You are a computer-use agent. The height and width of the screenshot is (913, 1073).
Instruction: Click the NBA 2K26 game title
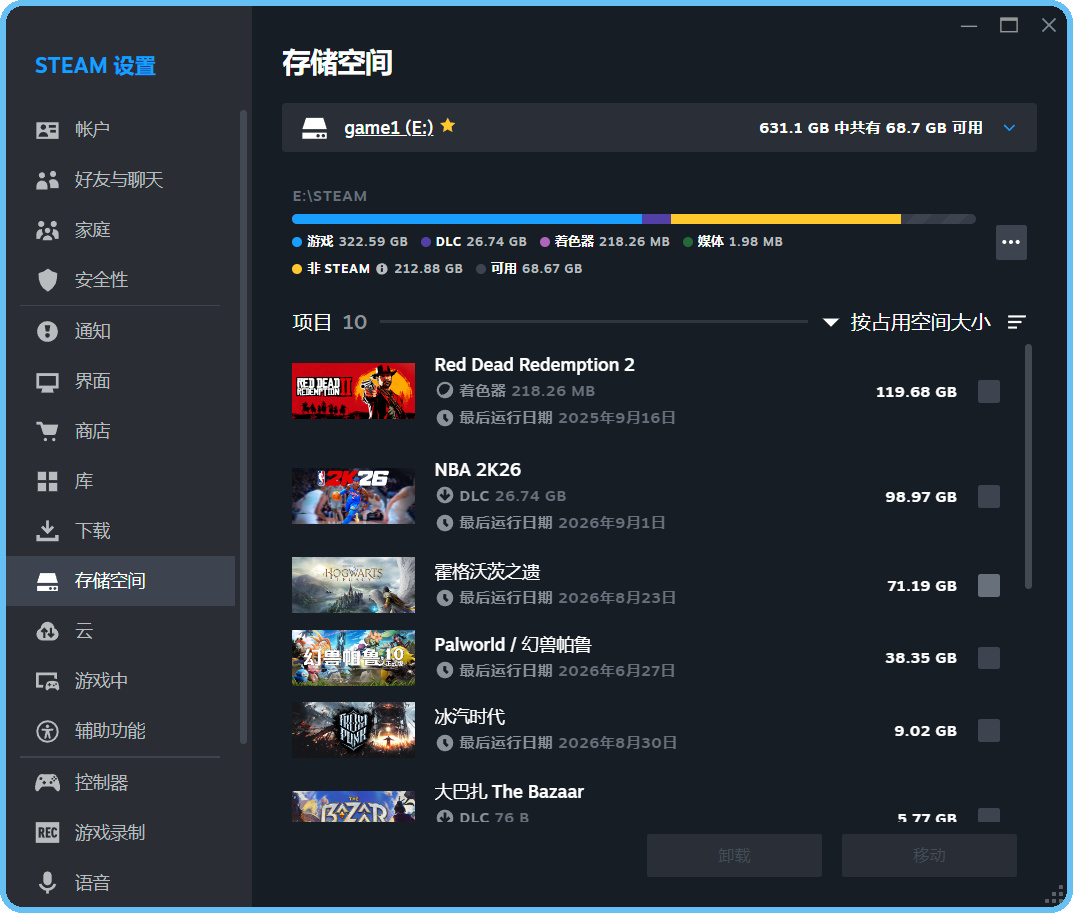(x=478, y=470)
